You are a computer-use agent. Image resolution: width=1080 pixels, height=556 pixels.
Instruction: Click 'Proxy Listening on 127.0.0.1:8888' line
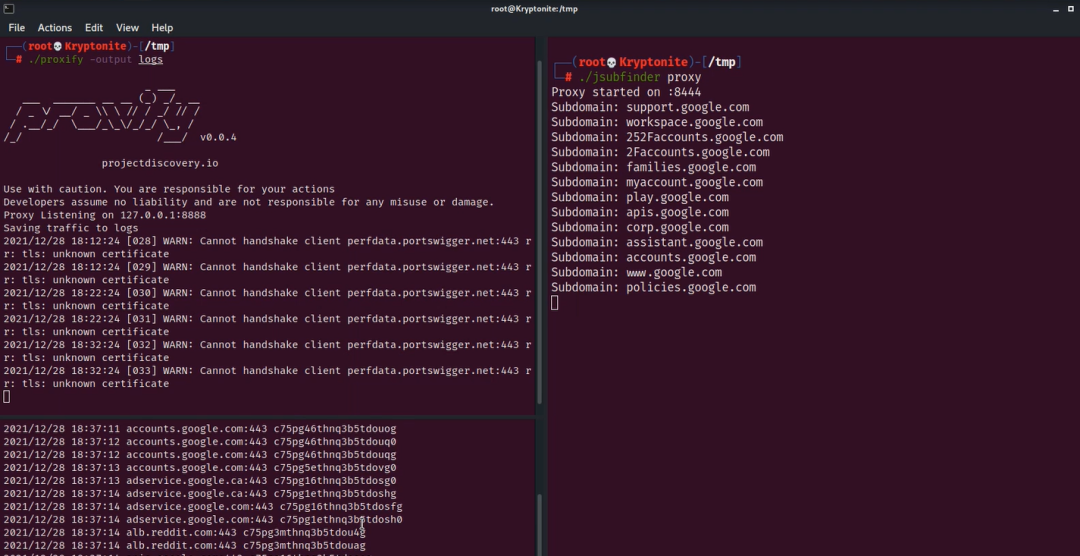pyautogui.click(x=105, y=215)
